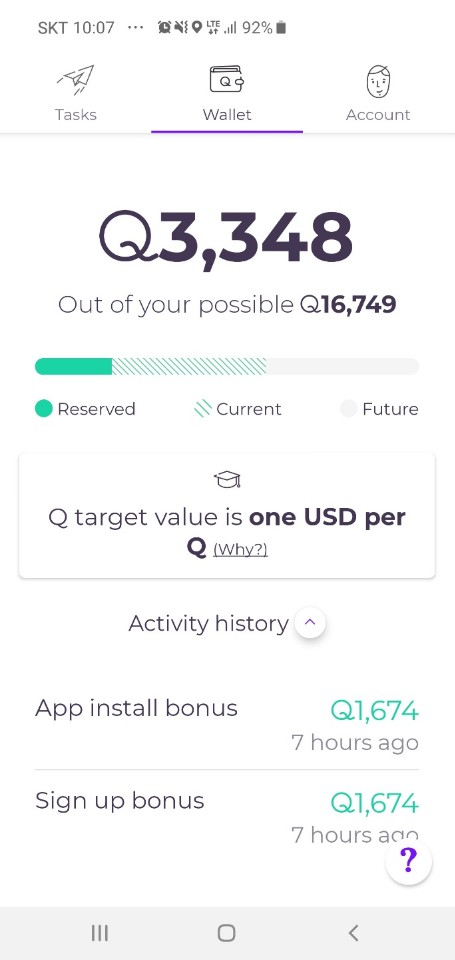Tap the Android home button
The height and width of the screenshot is (960, 455).
pyautogui.click(x=227, y=932)
